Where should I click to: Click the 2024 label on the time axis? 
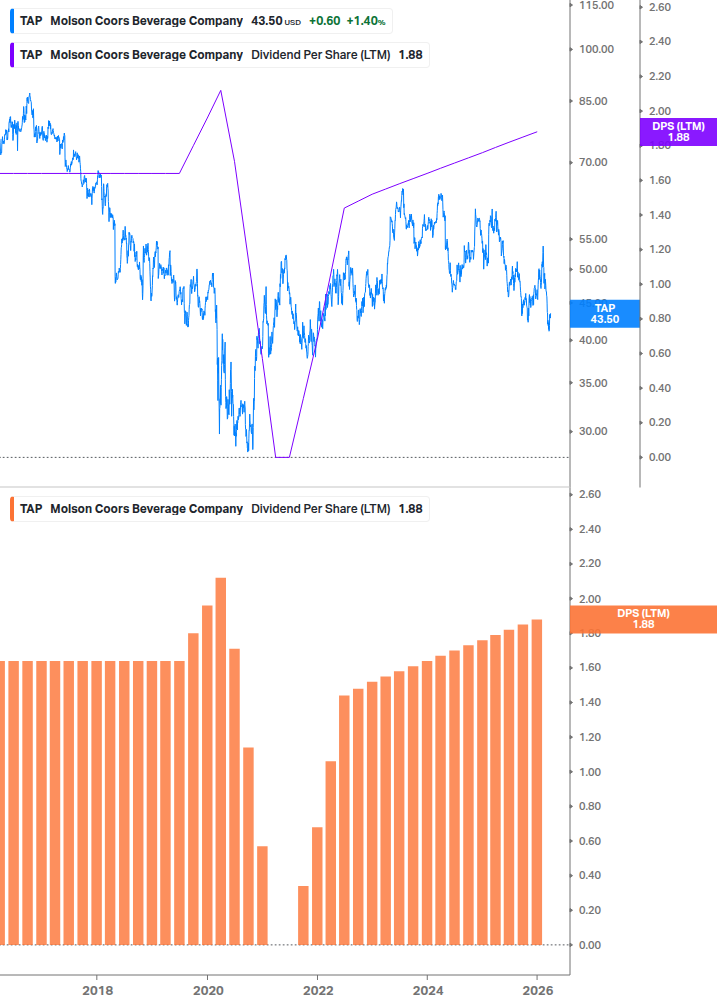428,991
